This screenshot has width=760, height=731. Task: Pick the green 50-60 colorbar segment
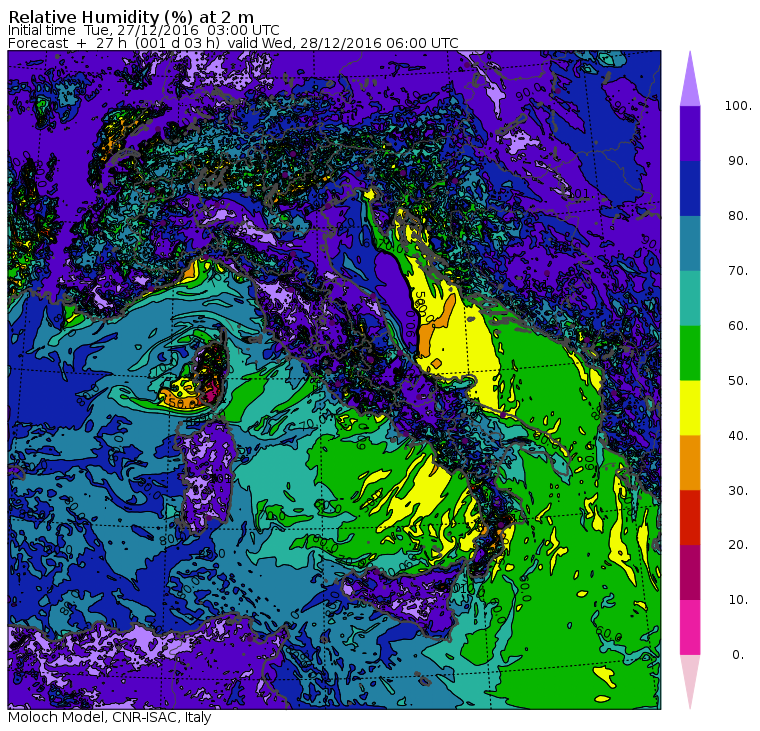coord(690,353)
